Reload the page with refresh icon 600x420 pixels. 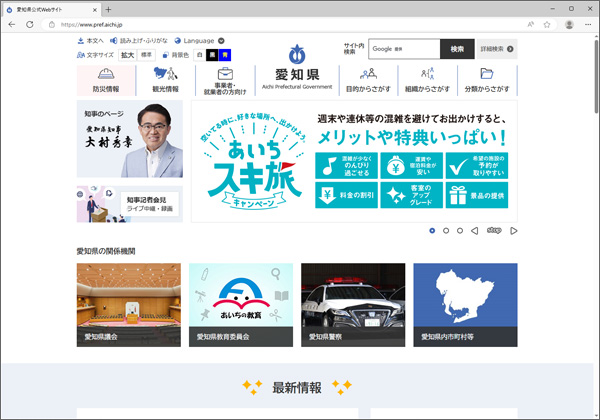click(29, 24)
